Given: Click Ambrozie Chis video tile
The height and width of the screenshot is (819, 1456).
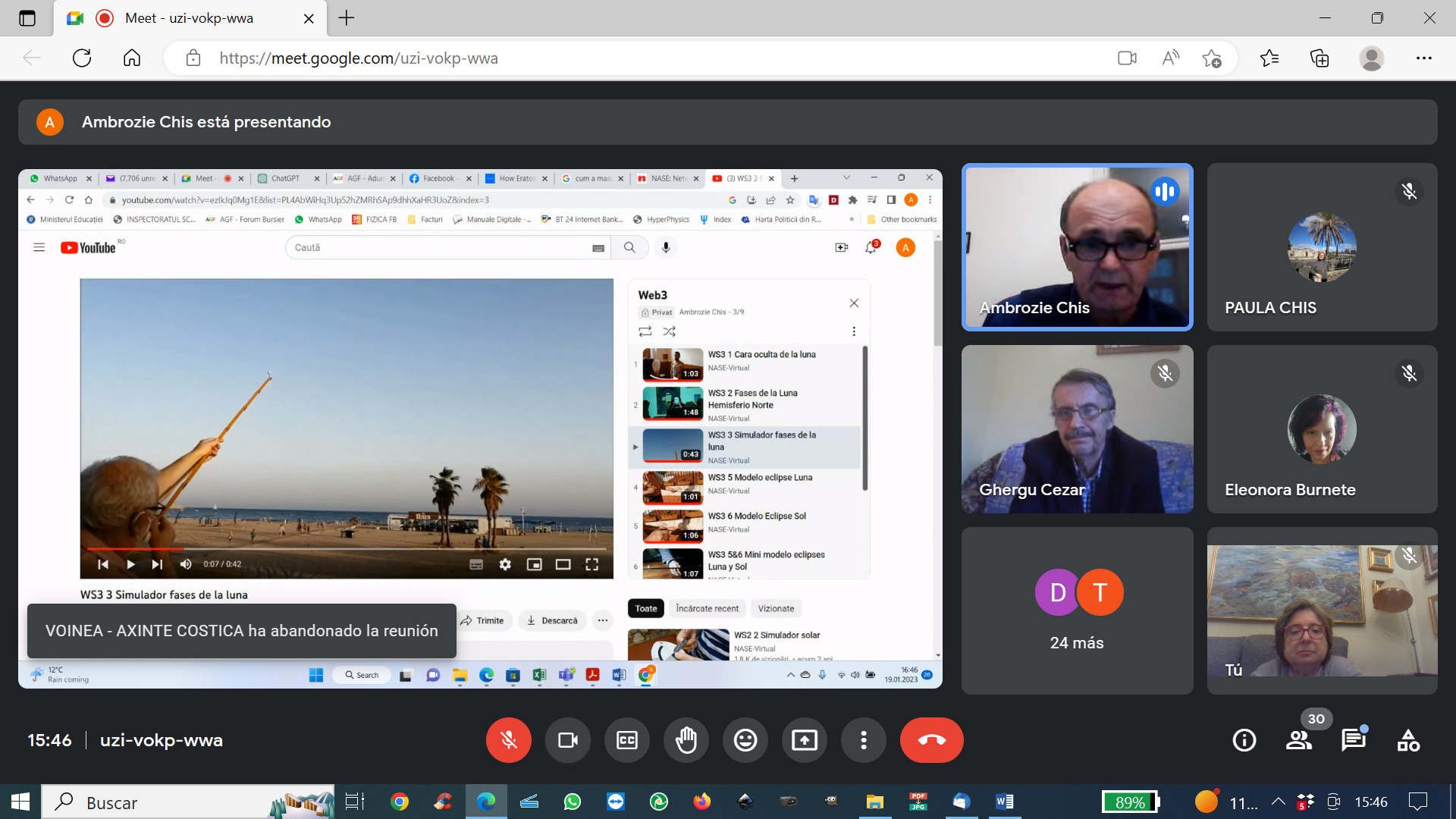Looking at the screenshot, I should click(1077, 247).
